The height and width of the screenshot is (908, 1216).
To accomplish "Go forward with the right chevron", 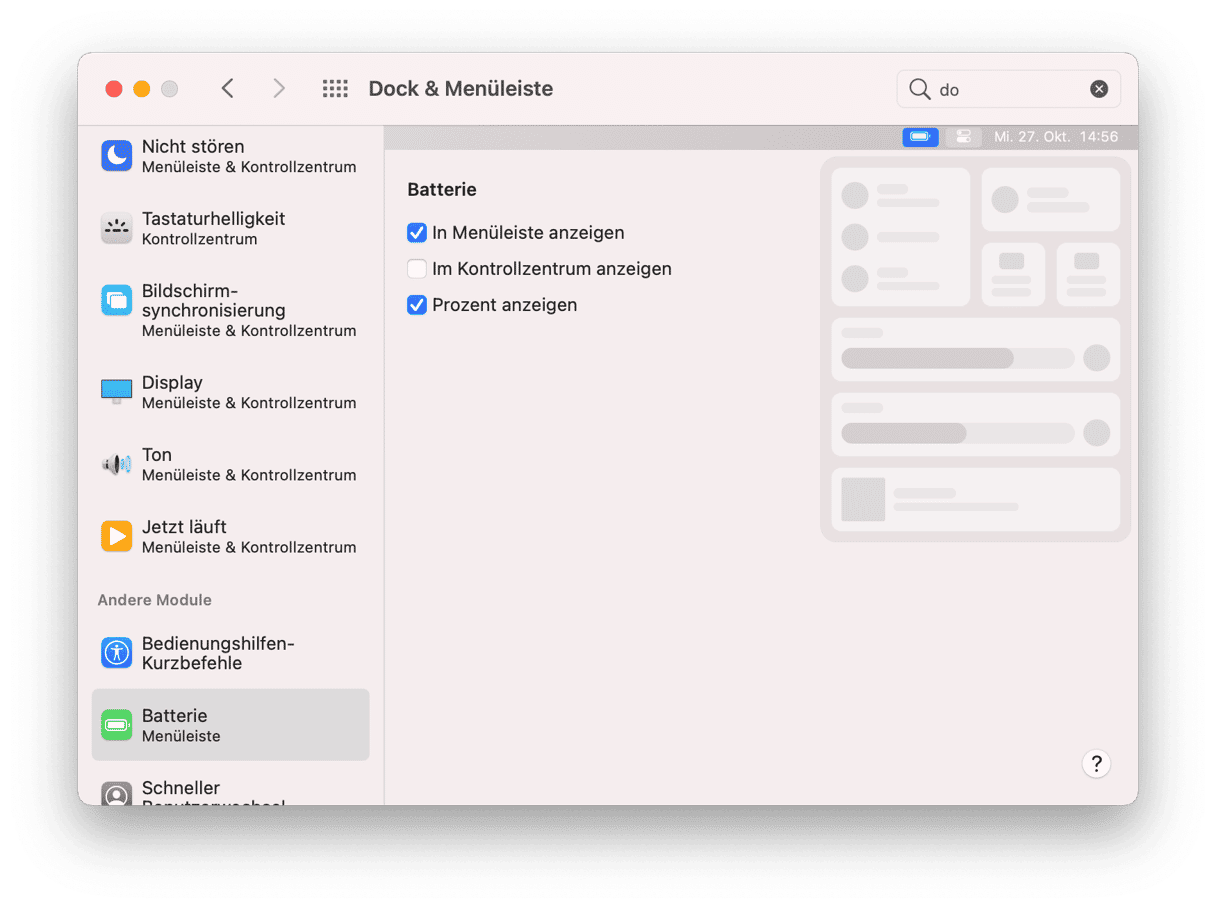I will (x=279, y=89).
